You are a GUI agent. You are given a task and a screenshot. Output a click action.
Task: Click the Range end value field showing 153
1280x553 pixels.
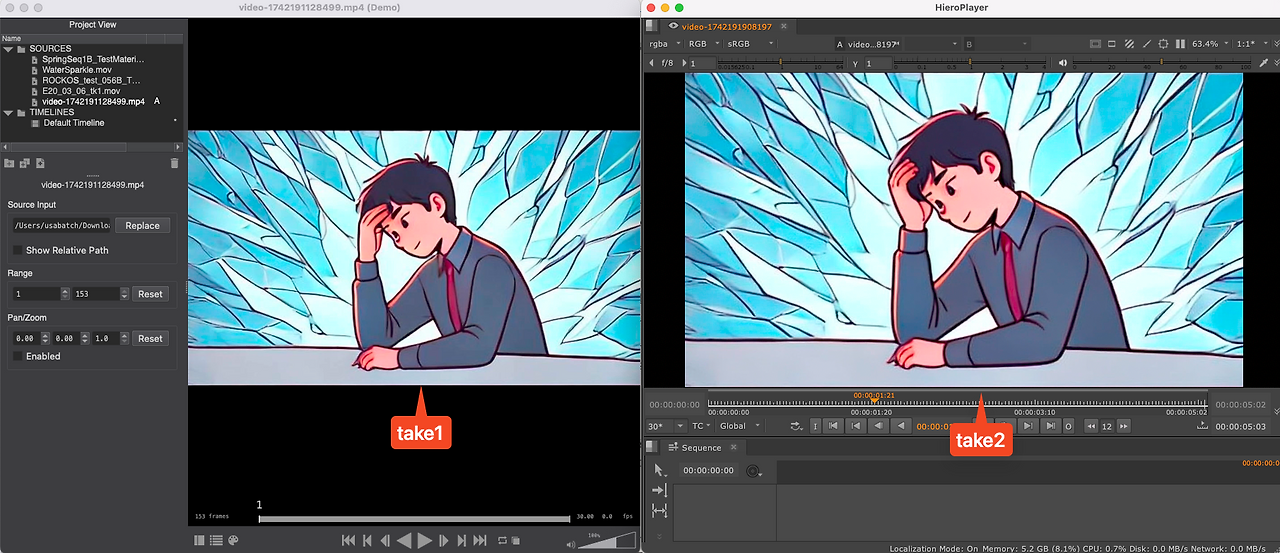click(95, 294)
